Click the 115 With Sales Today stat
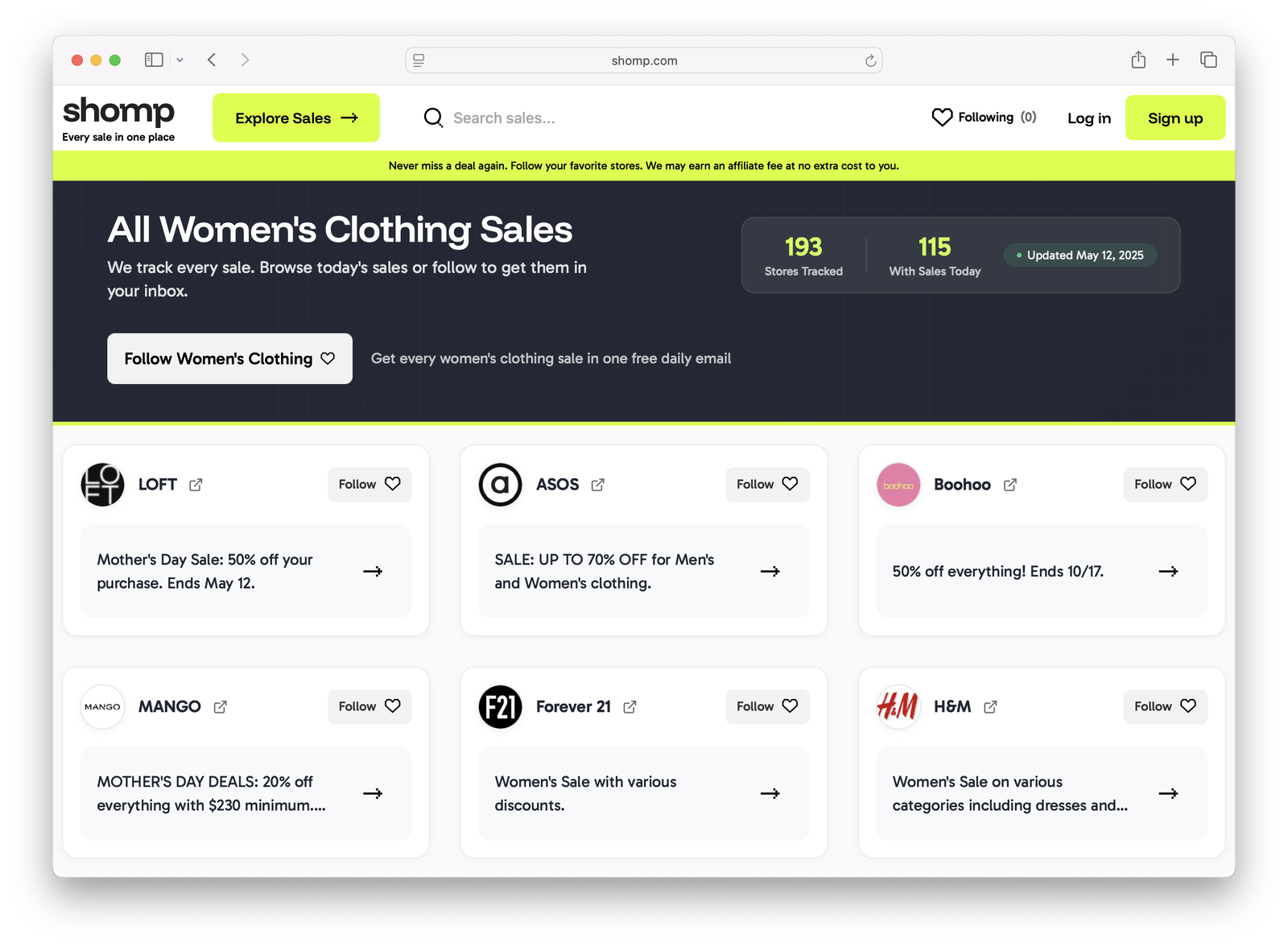1288x947 pixels. [x=935, y=255]
